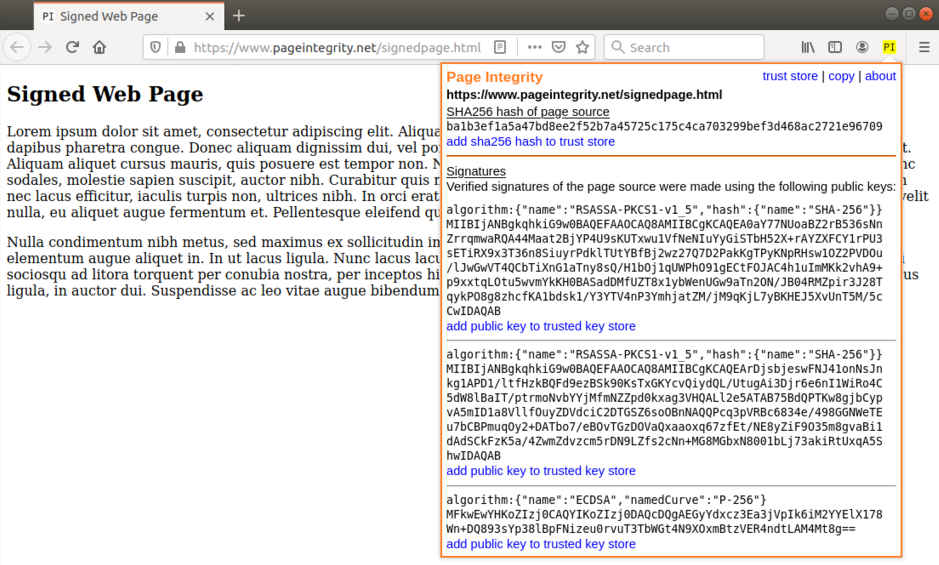Add second RSASSA key ending hwIDAQAB to trusted key store
Screen dimensions: 939x565
point(541,471)
